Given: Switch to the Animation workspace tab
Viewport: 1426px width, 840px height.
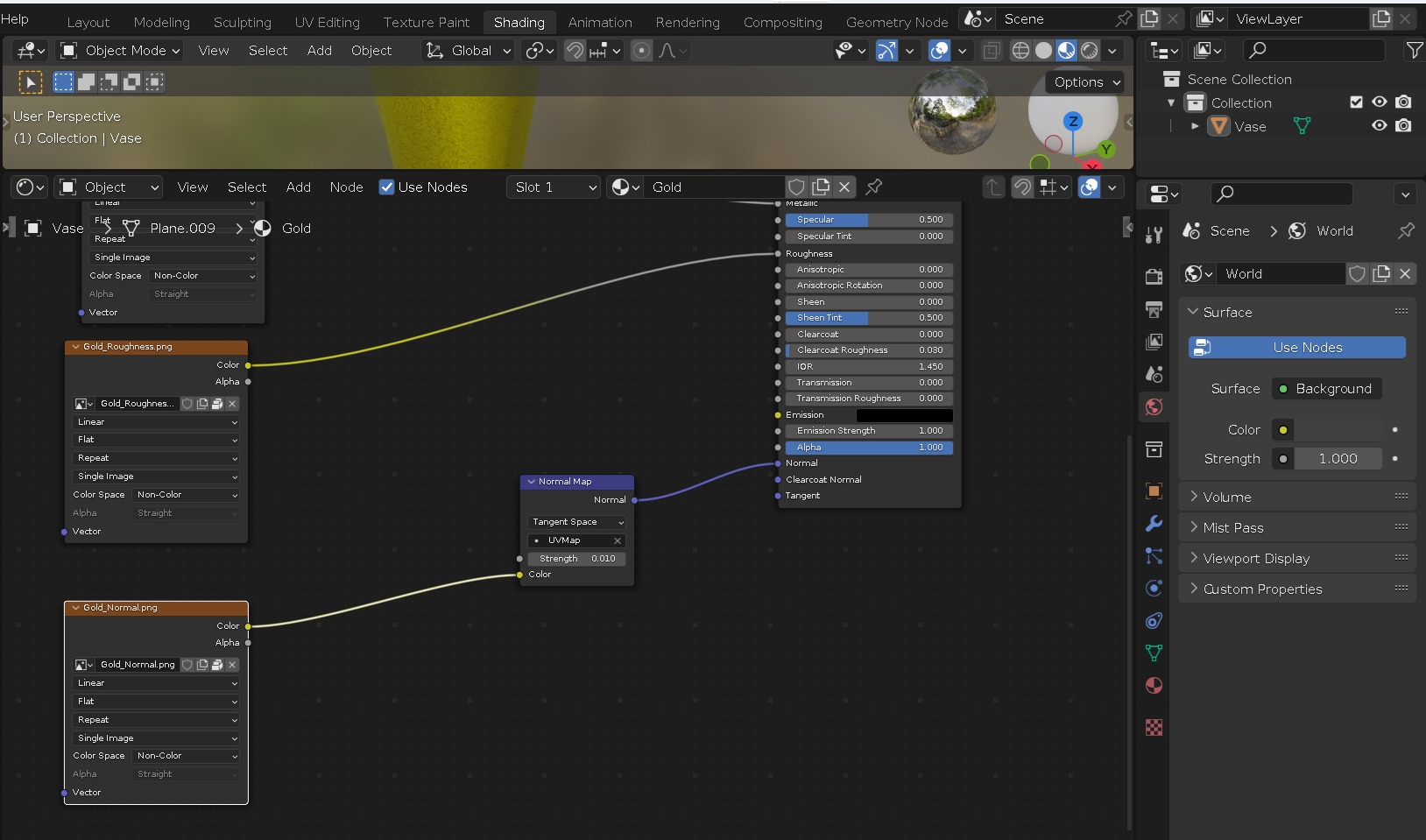Looking at the screenshot, I should 600,22.
